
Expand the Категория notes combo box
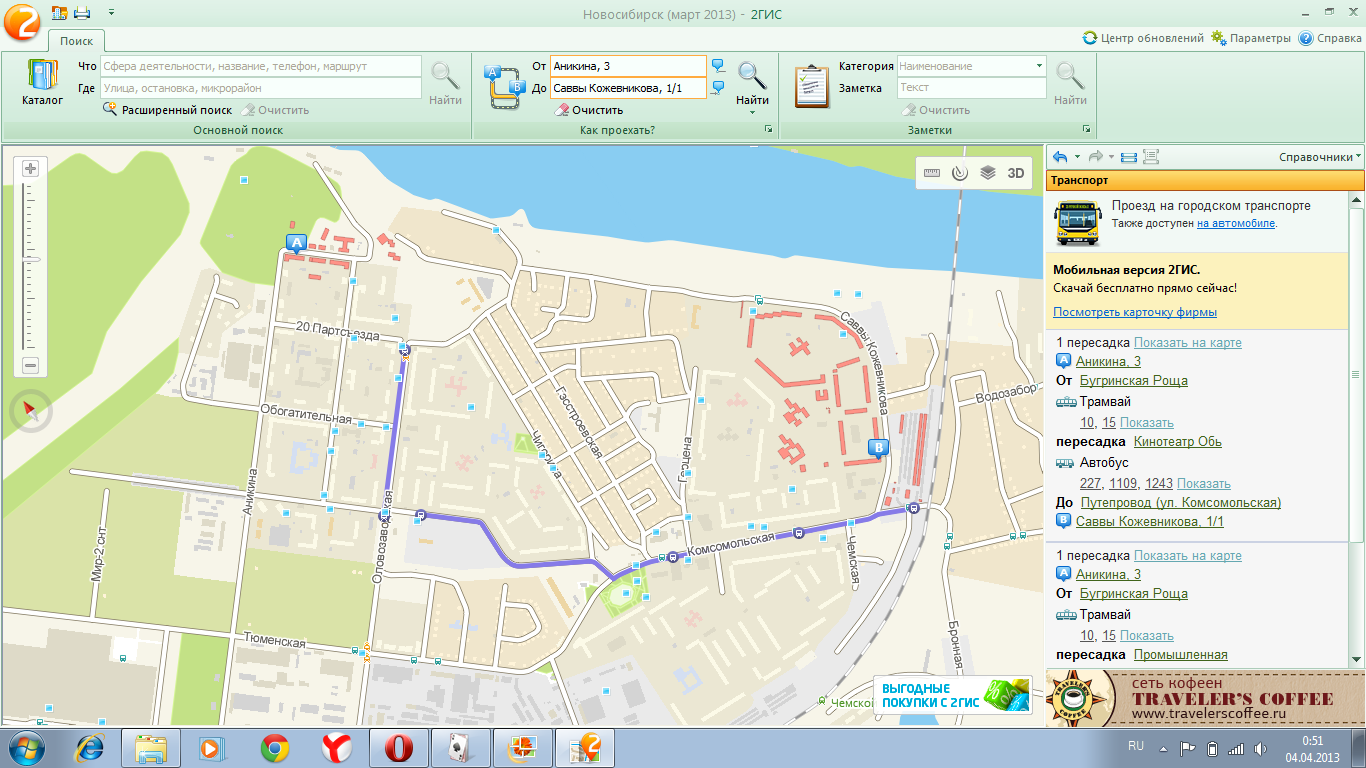tap(1039, 66)
